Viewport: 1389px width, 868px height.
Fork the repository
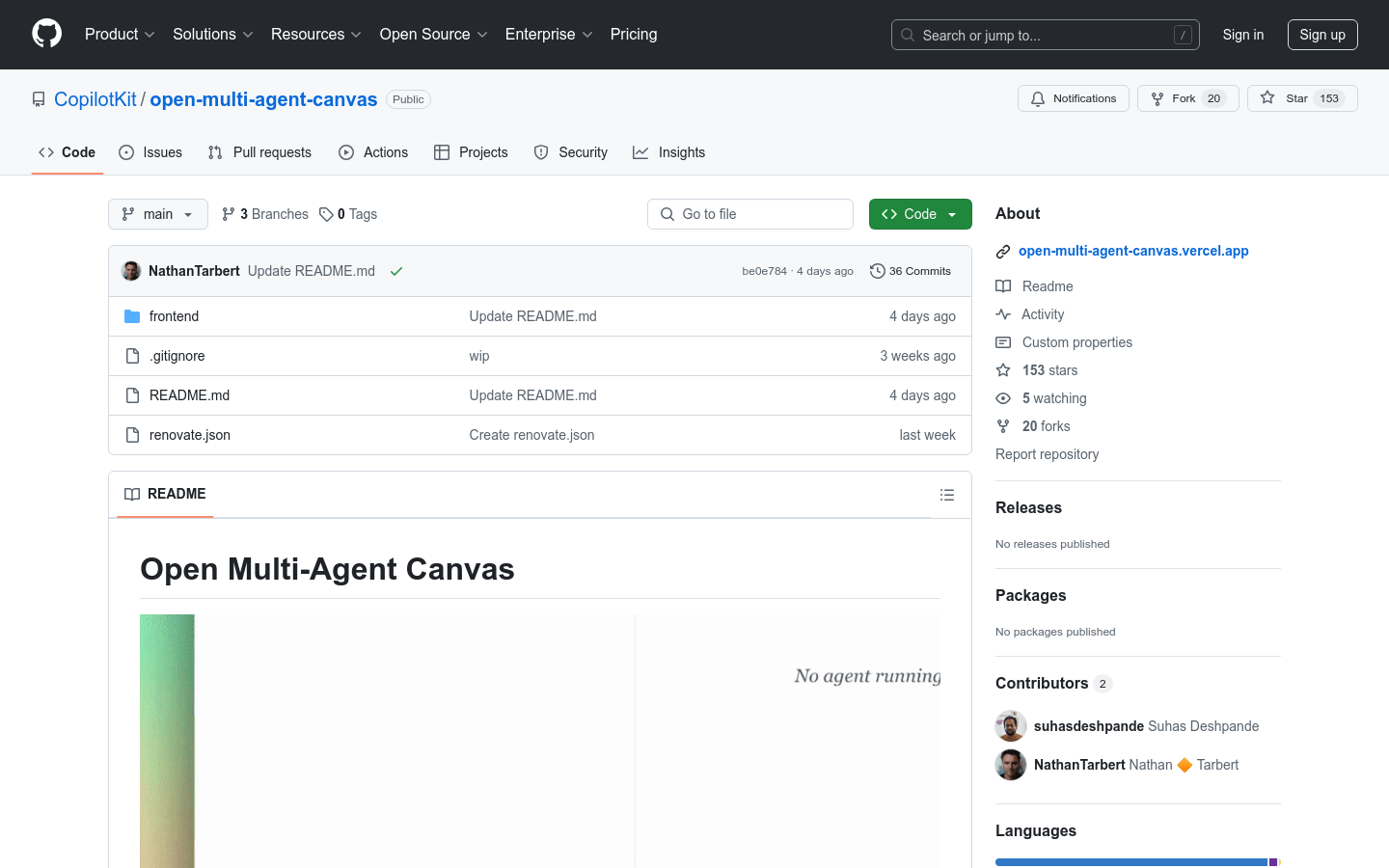point(1174,98)
